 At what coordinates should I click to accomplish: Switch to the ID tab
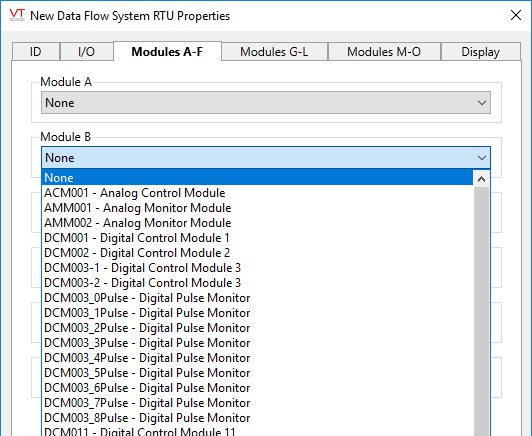tap(36, 52)
